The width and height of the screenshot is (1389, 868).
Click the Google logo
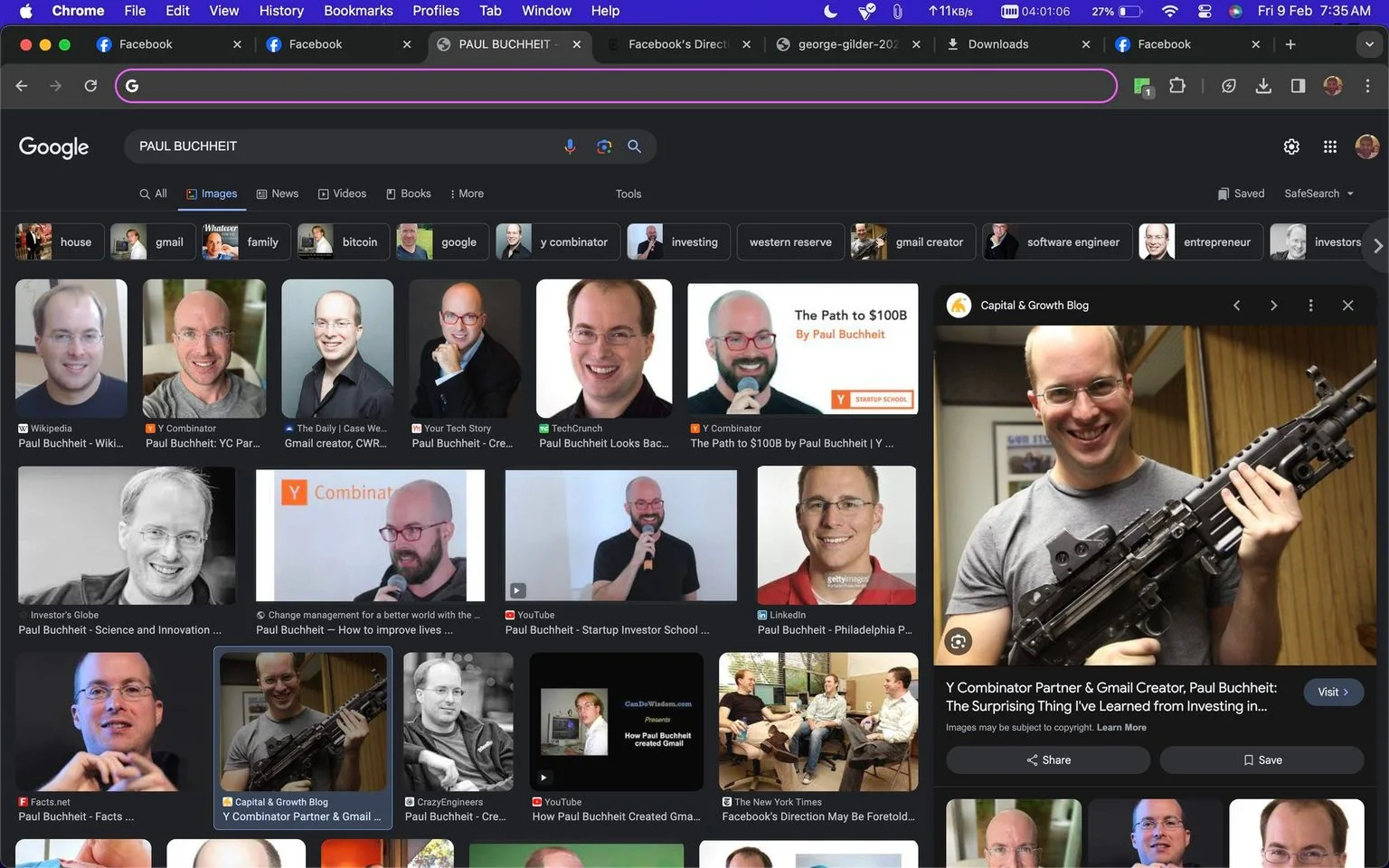pos(54,146)
